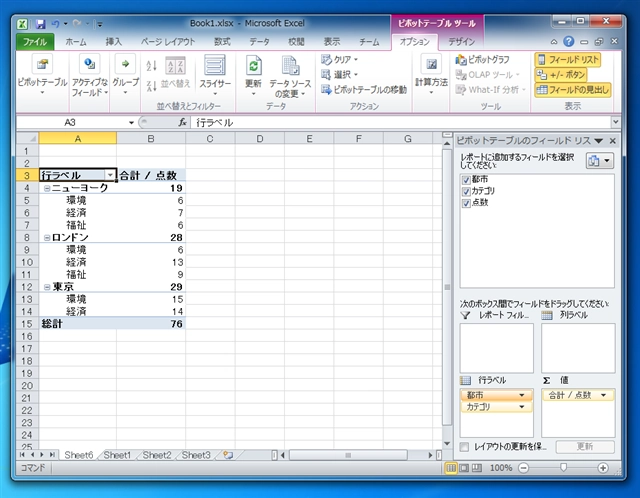This screenshot has height=498, width=640.
Task: Click the insert function fx icon
Action: pyautogui.click(x=182, y=122)
